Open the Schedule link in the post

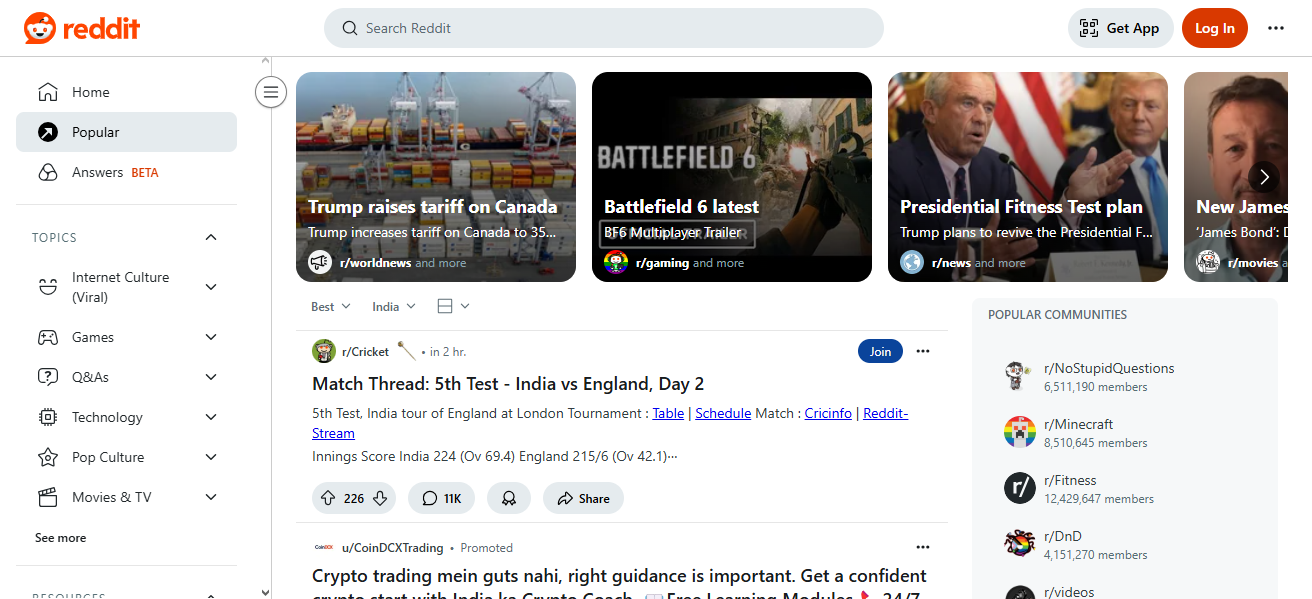(723, 413)
